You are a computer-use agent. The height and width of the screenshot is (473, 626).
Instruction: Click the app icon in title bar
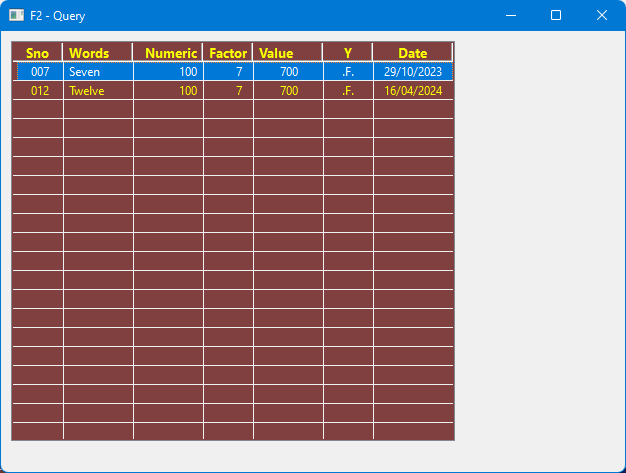point(16,15)
